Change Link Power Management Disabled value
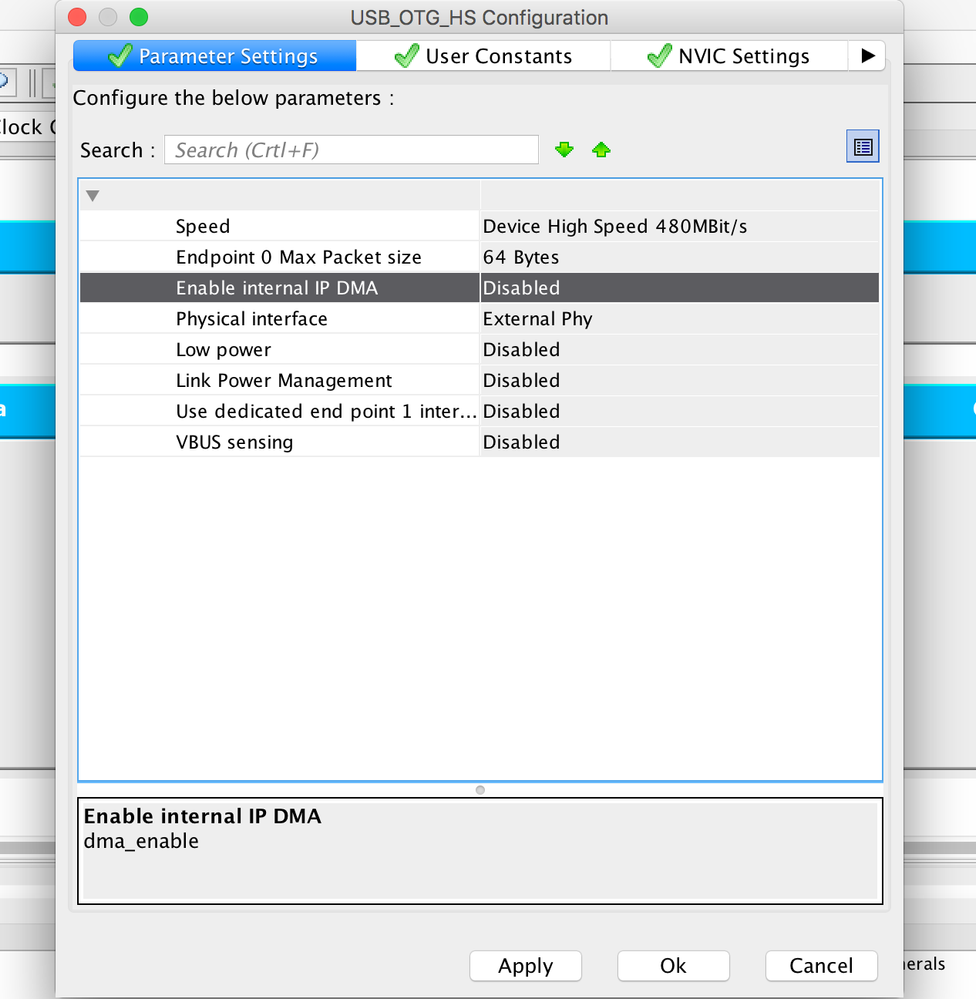 tap(680, 380)
